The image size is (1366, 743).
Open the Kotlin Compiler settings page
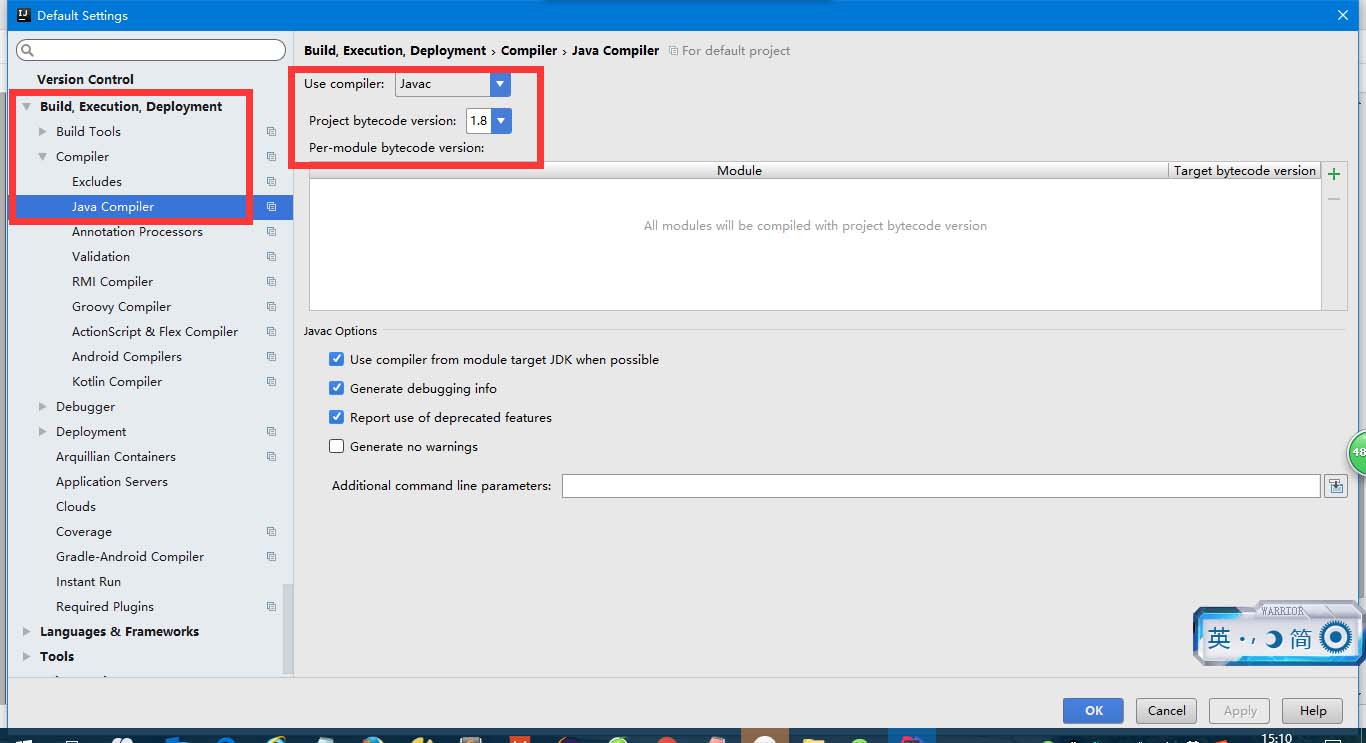point(117,382)
